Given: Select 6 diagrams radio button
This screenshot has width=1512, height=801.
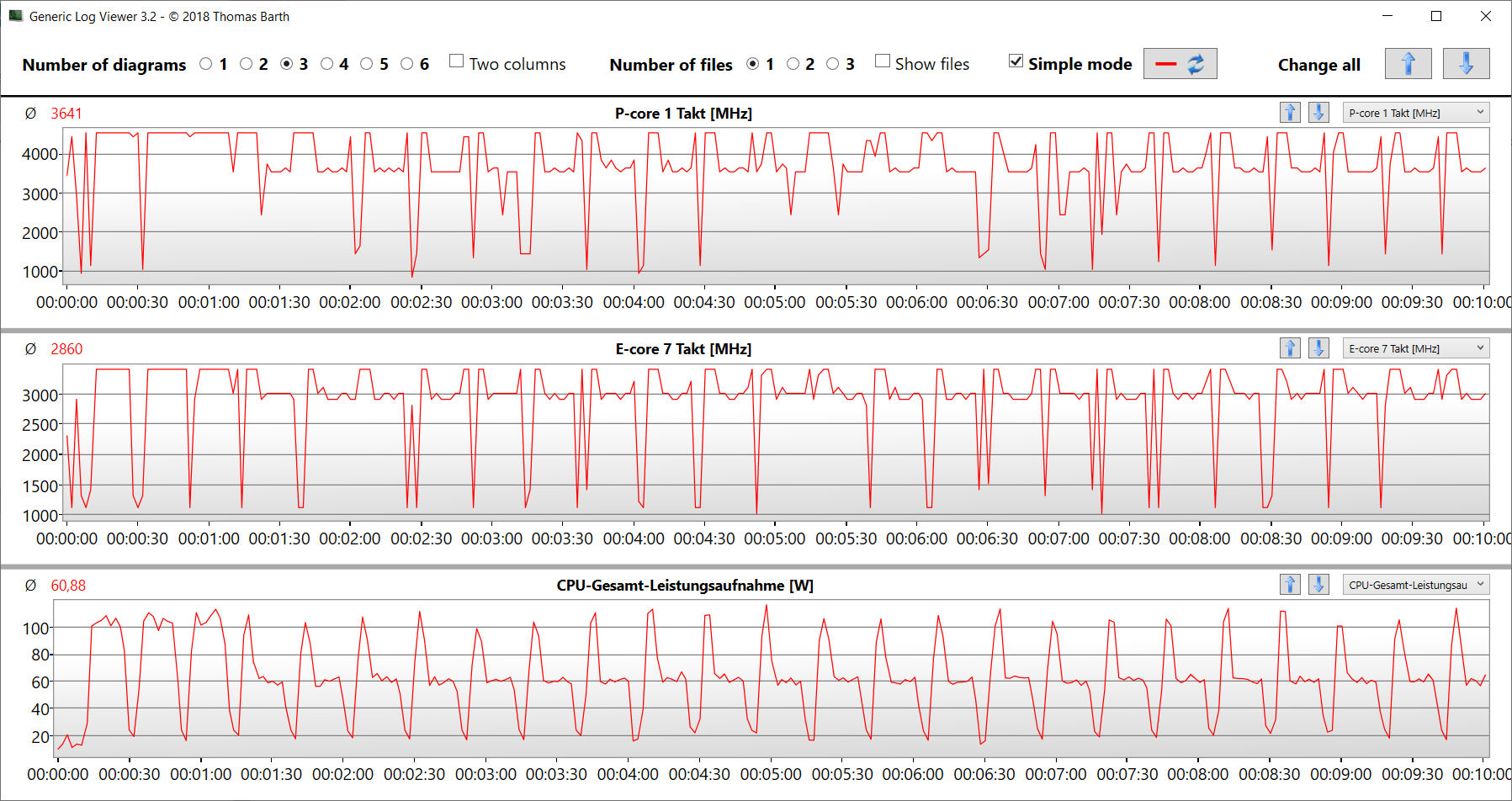Looking at the screenshot, I should click(x=407, y=64).
